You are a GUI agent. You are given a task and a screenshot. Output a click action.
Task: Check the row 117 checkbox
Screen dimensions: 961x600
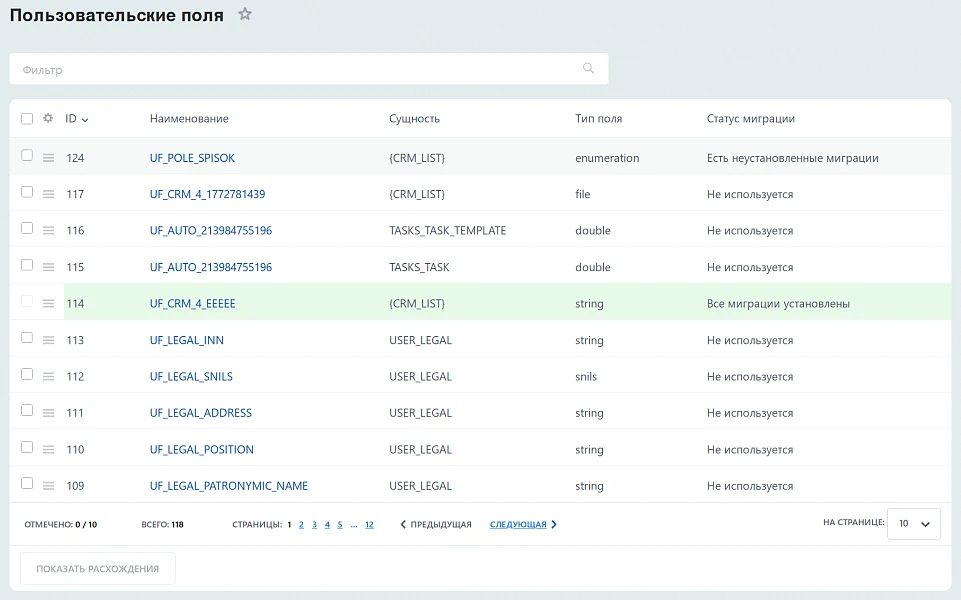(x=27, y=192)
